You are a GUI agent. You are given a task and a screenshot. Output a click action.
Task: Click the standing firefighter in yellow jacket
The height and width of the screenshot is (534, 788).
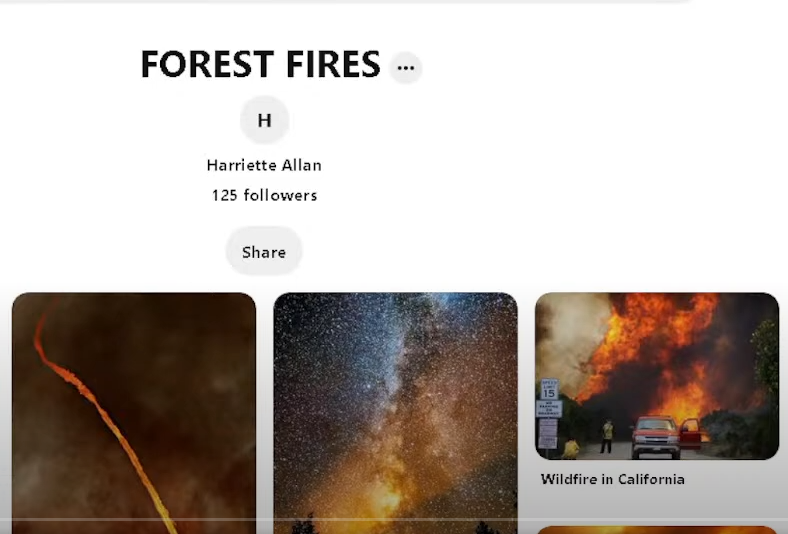607,436
